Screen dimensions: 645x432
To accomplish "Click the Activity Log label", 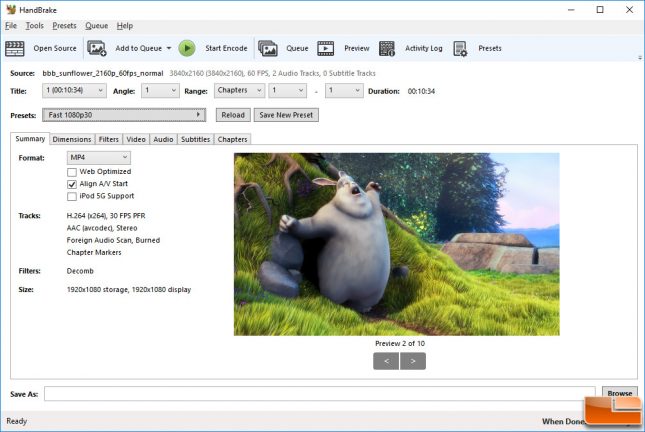I will 424,49.
